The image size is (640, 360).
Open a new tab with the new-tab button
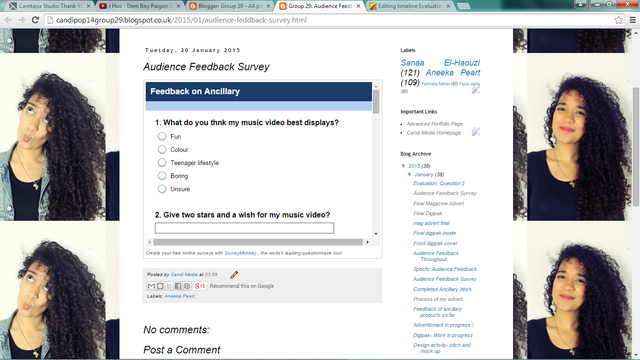463,6
